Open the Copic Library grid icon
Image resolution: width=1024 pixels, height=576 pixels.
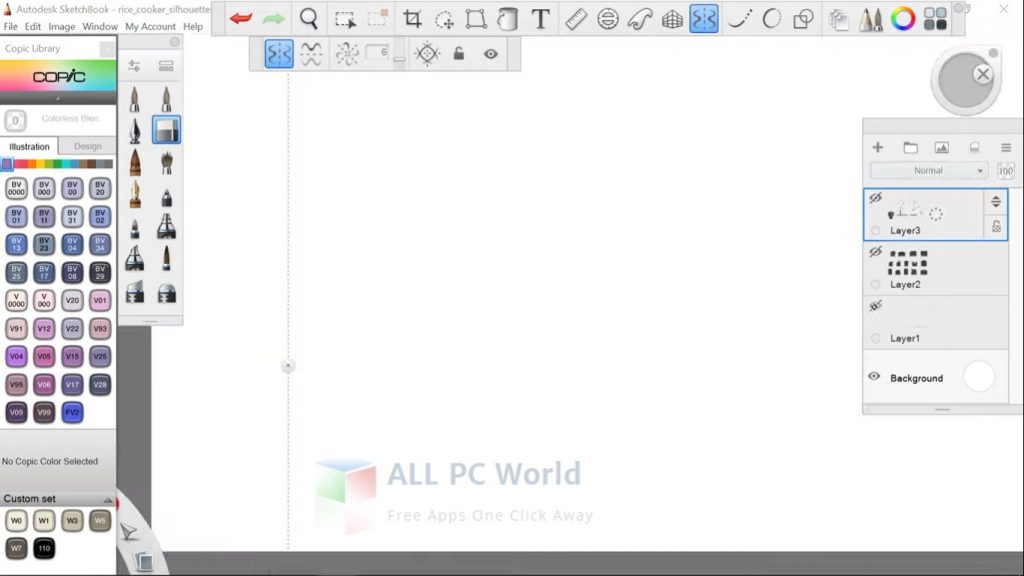coord(935,19)
